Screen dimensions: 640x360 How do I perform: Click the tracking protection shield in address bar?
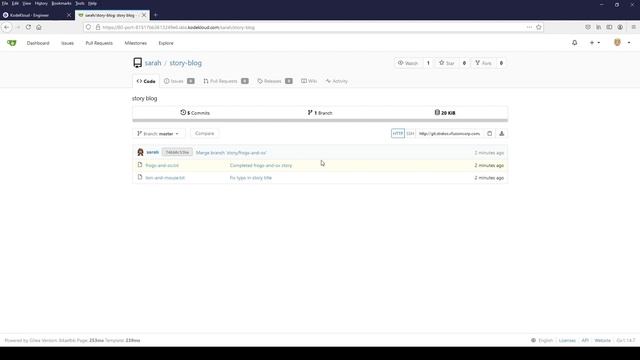pyautogui.click(x=89, y=27)
